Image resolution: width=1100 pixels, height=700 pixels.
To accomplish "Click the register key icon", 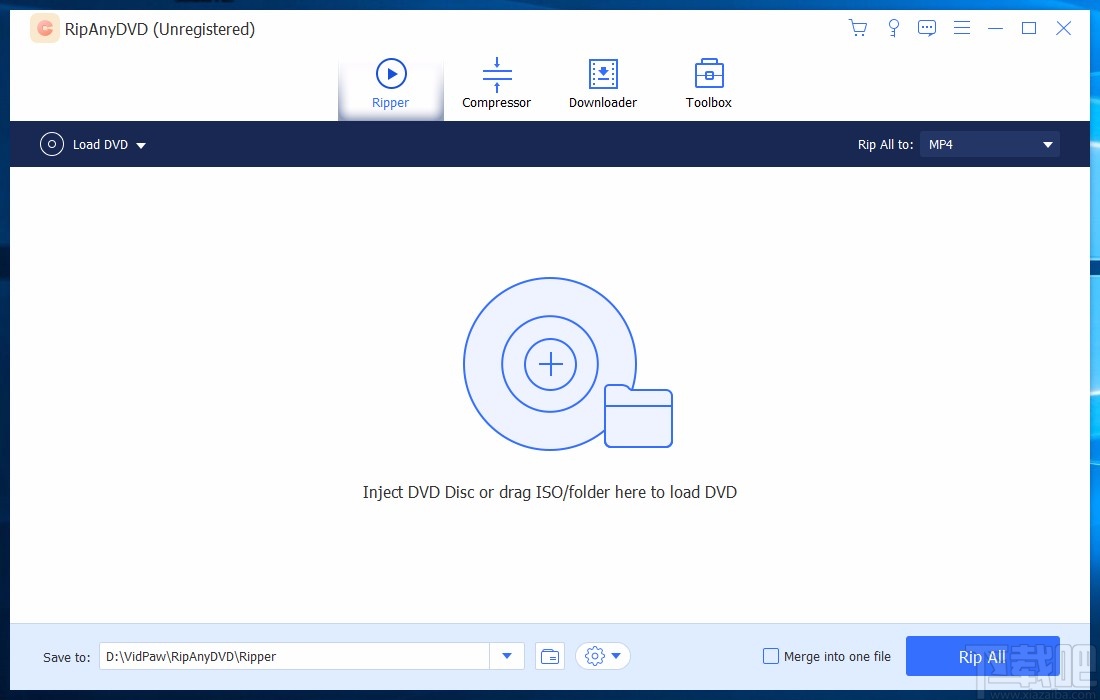I will pyautogui.click(x=893, y=28).
